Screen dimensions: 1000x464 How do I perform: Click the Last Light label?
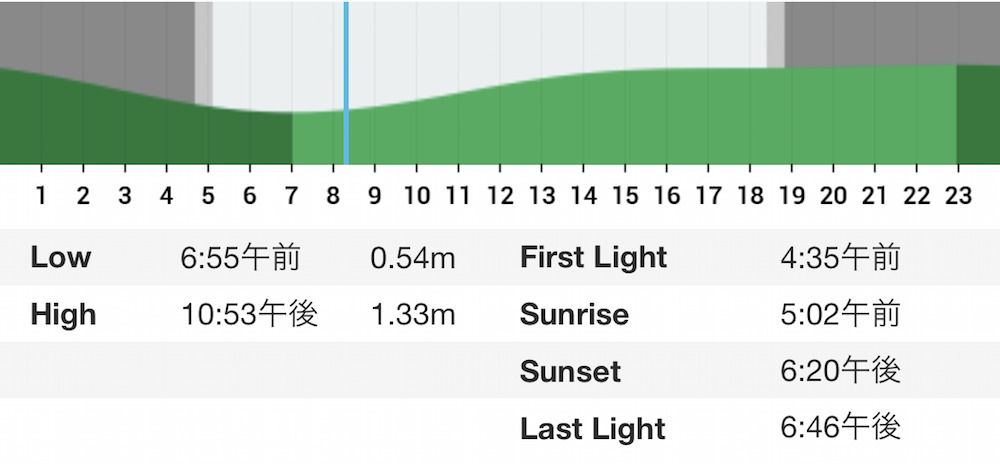[592, 429]
